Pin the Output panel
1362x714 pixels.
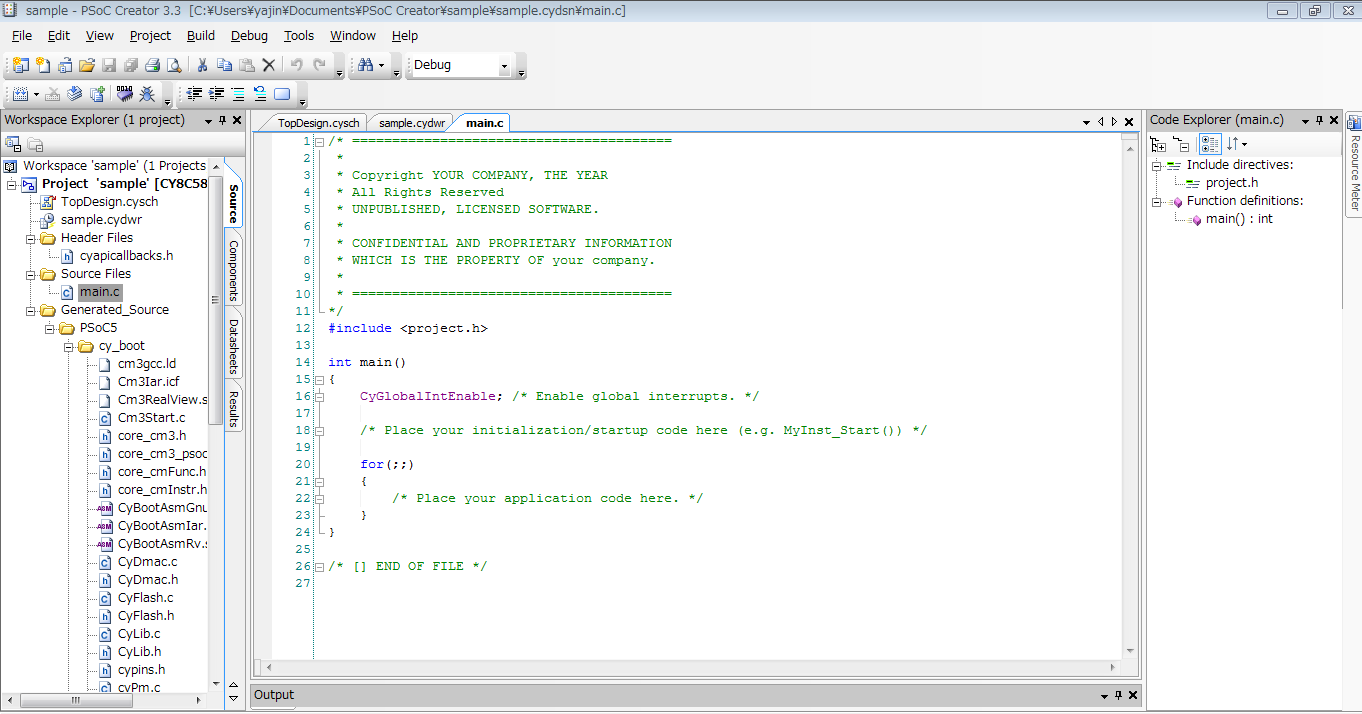point(1117,695)
